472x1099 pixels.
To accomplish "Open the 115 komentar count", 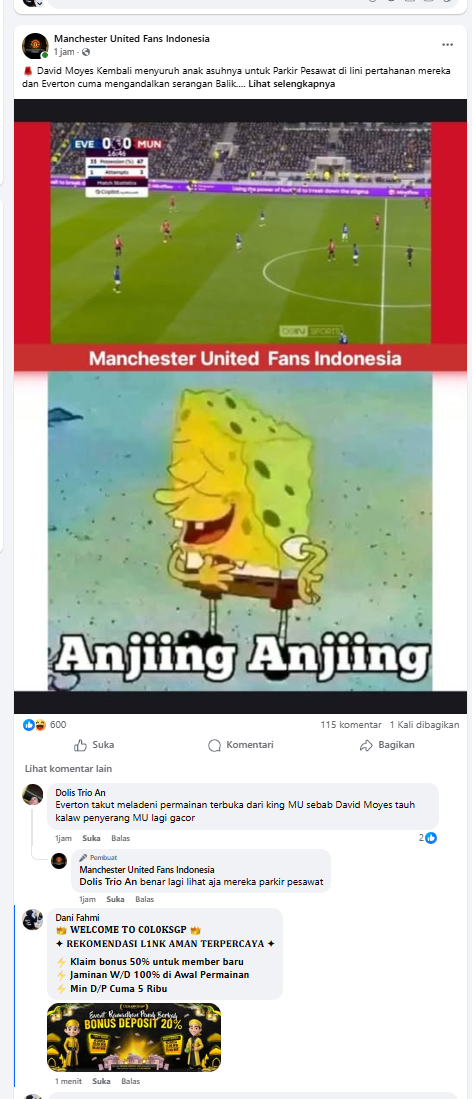I will click(351, 725).
